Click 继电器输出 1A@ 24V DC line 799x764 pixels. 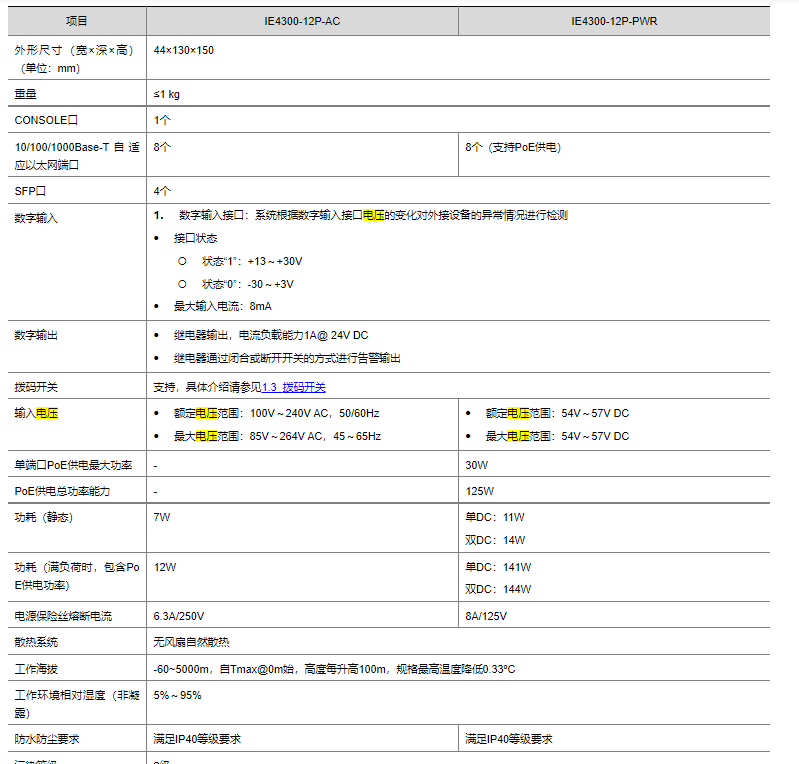click(271, 335)
